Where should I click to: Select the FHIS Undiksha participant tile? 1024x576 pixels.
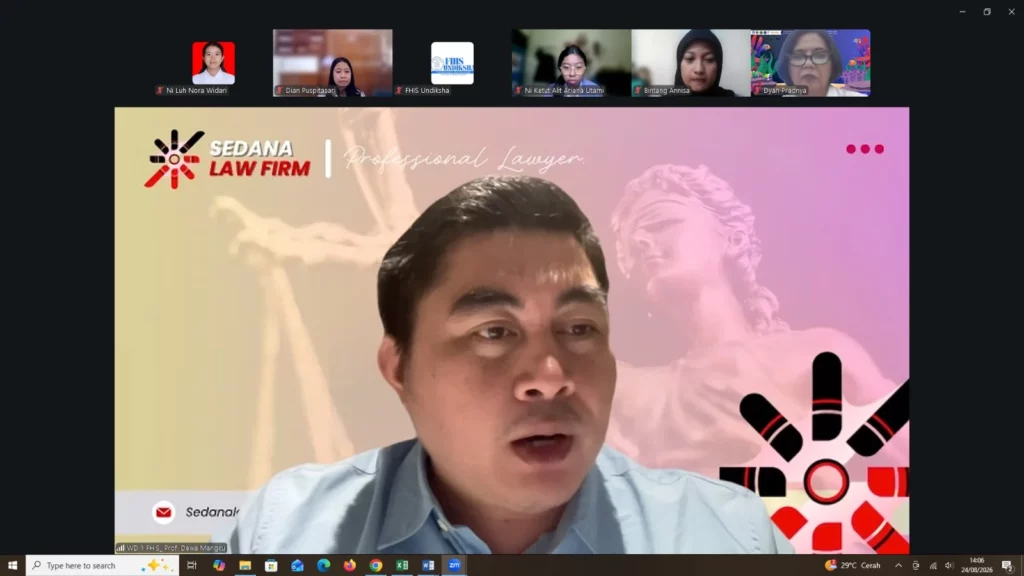(x=452, y=63)
